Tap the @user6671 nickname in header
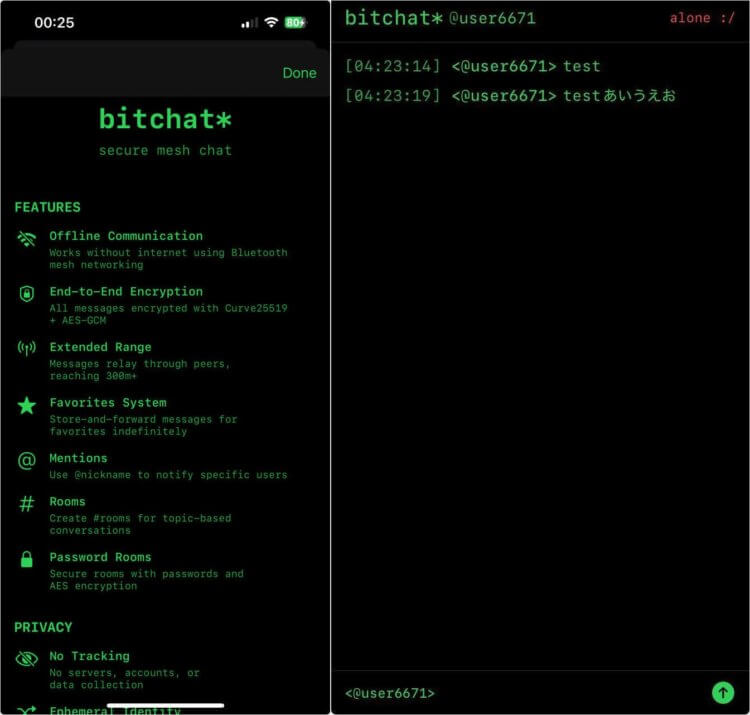The height and width of the screenshot is (715, 750). pos(492,19)
